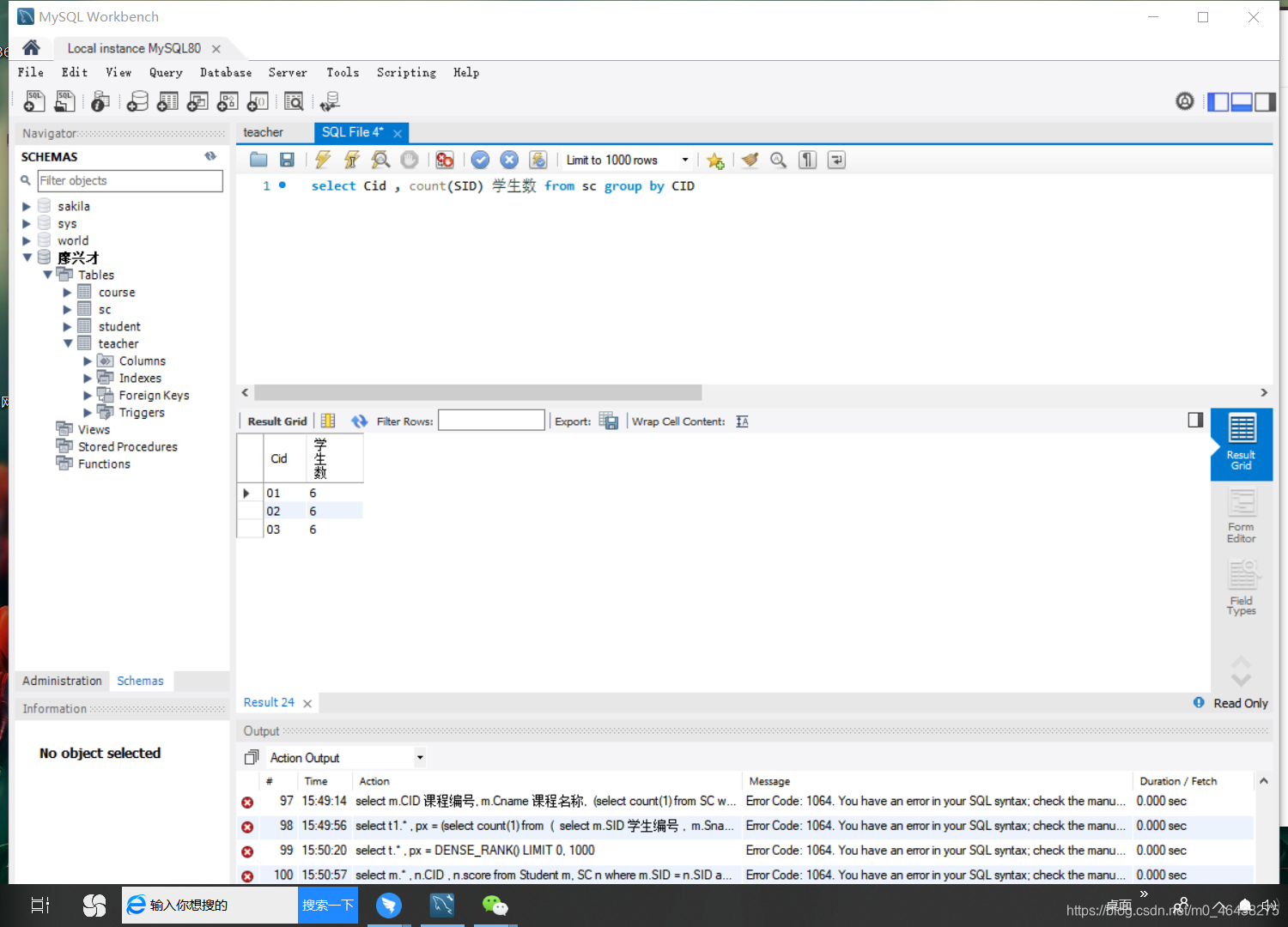Toggle invisible characters display
Screen dimensions: 1288x927
click(807, 160)
